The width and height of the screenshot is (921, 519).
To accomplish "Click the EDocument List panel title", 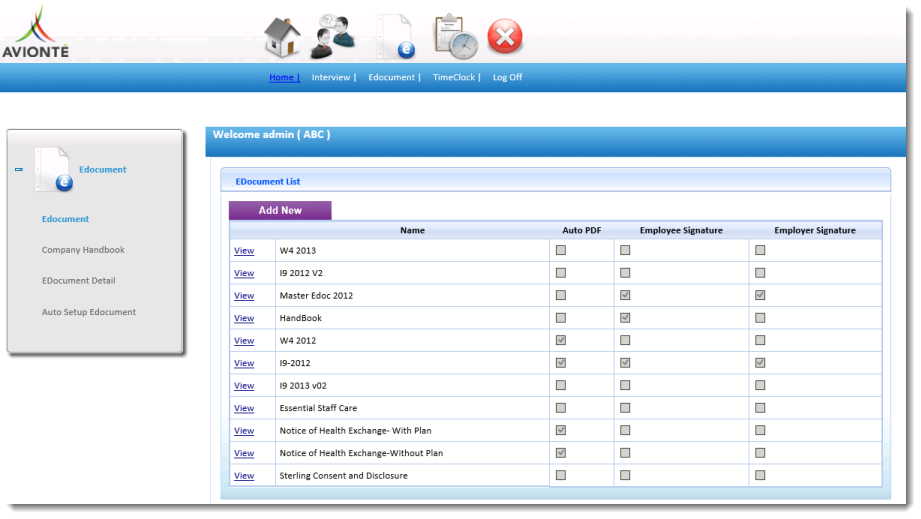I will coord(268,181).
